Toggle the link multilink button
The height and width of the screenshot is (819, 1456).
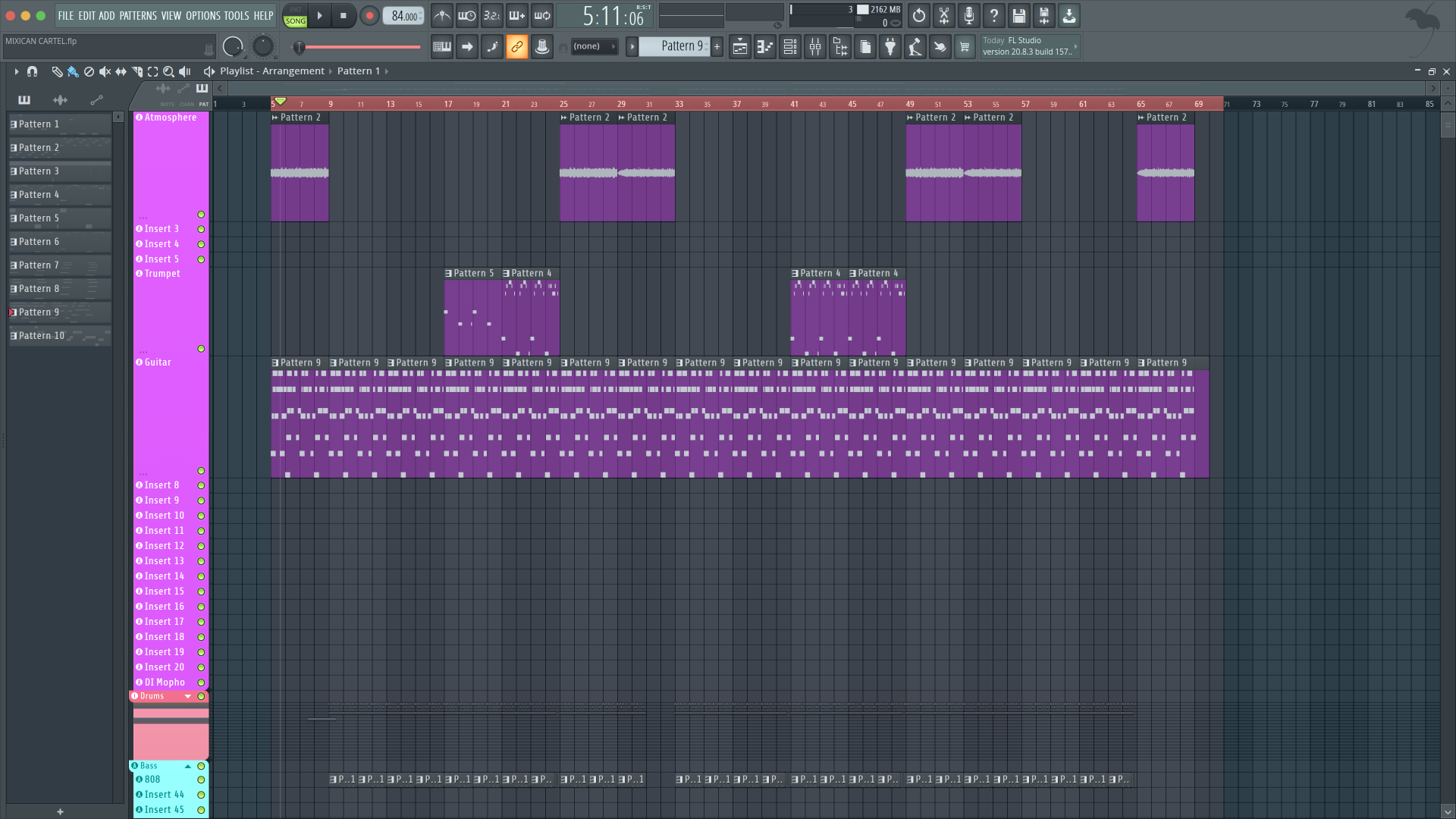coord(517,47)
